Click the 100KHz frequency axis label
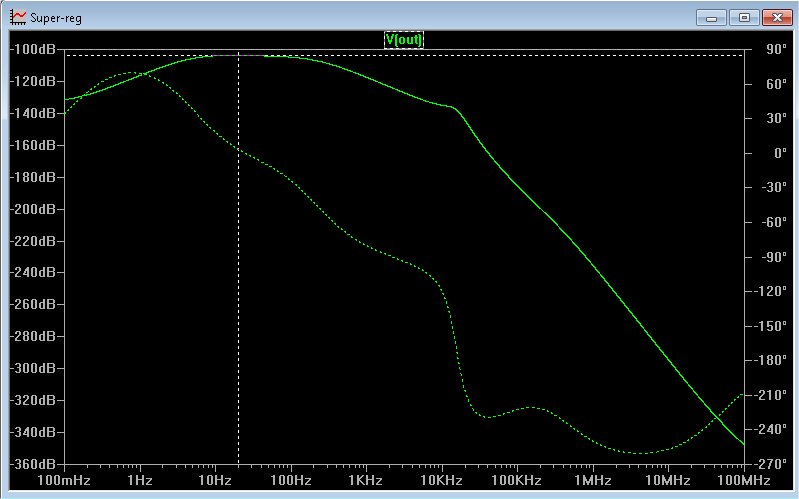Viewport: 799px width, 499px height. (516, 480)
